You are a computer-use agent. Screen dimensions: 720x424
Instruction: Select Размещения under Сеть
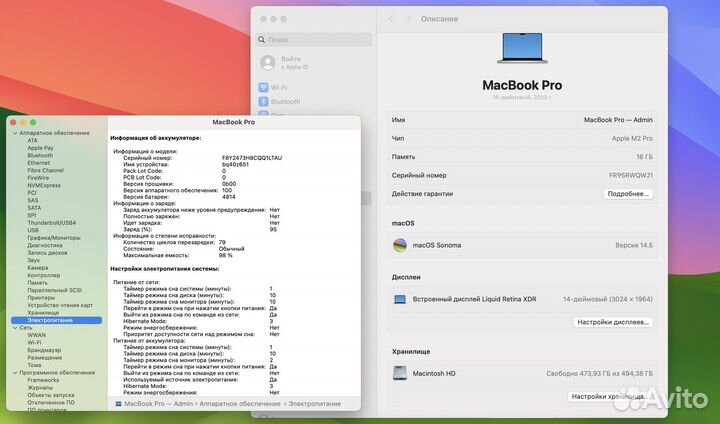point(44,358)
